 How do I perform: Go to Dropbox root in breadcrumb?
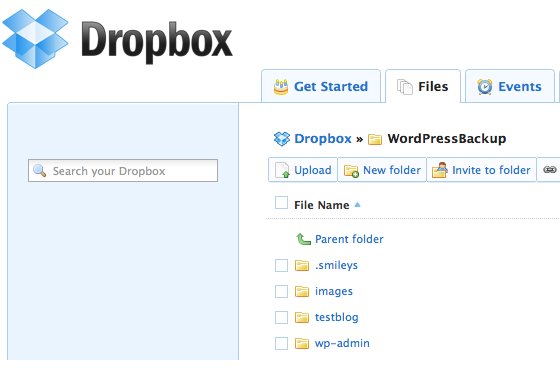(323, 139)
